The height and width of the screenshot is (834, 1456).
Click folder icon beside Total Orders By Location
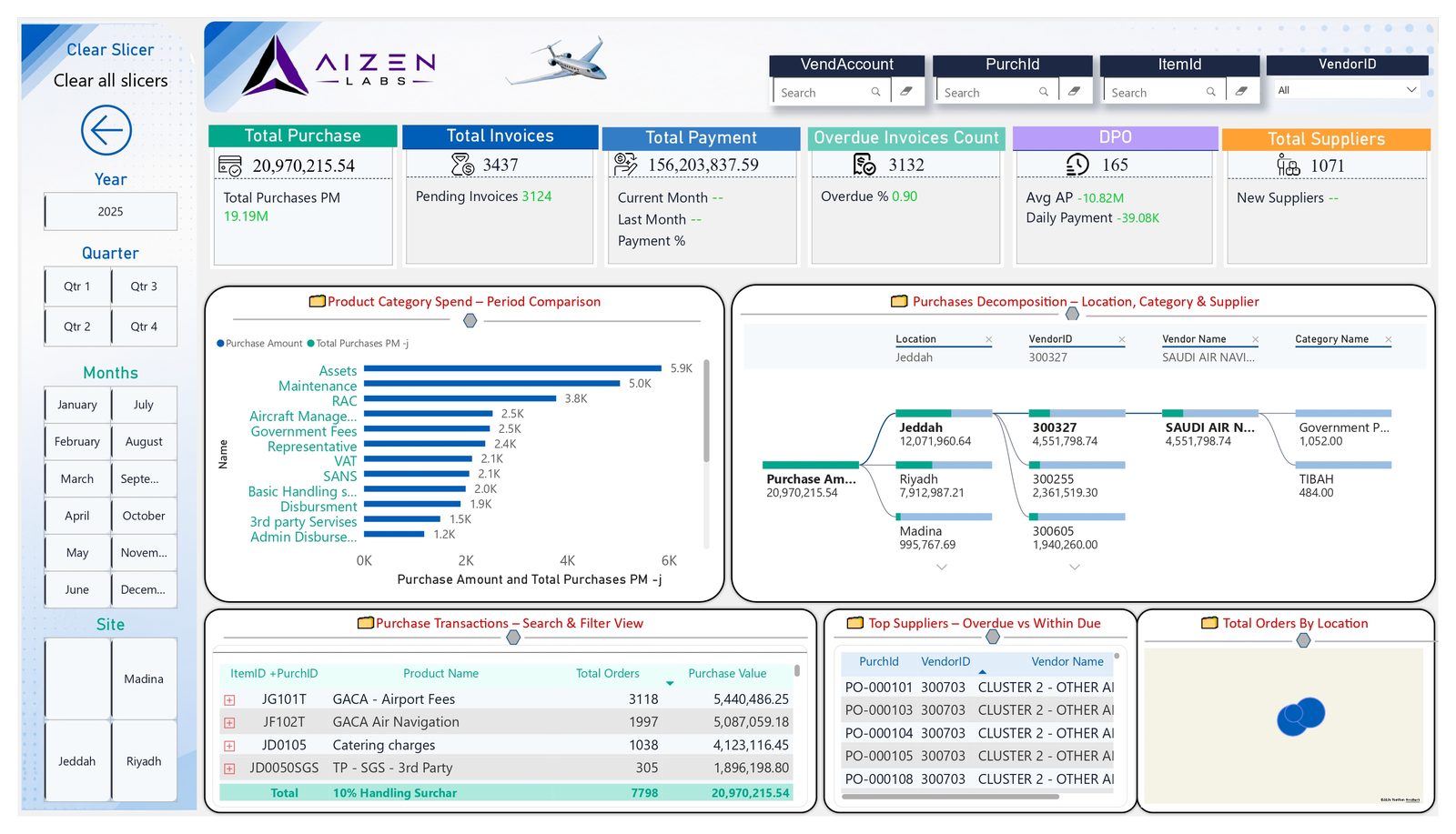click(1209, 623)
